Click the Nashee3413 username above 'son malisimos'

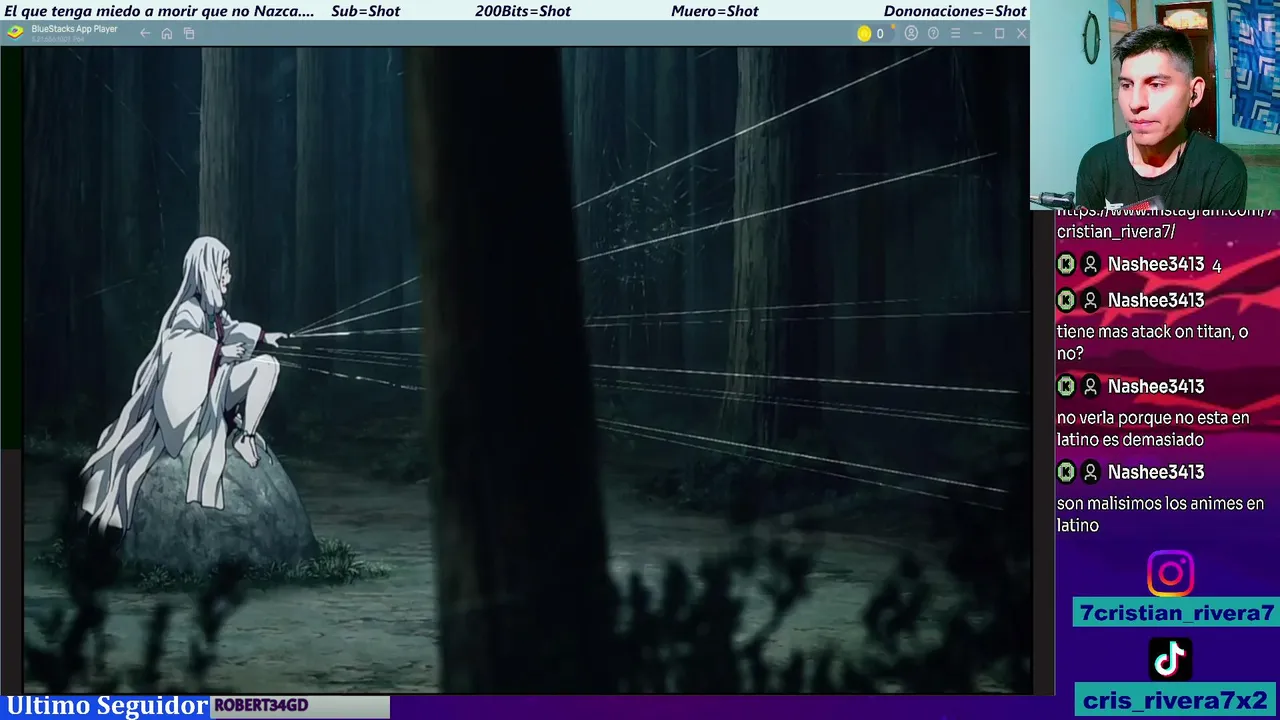point(1156,472)
